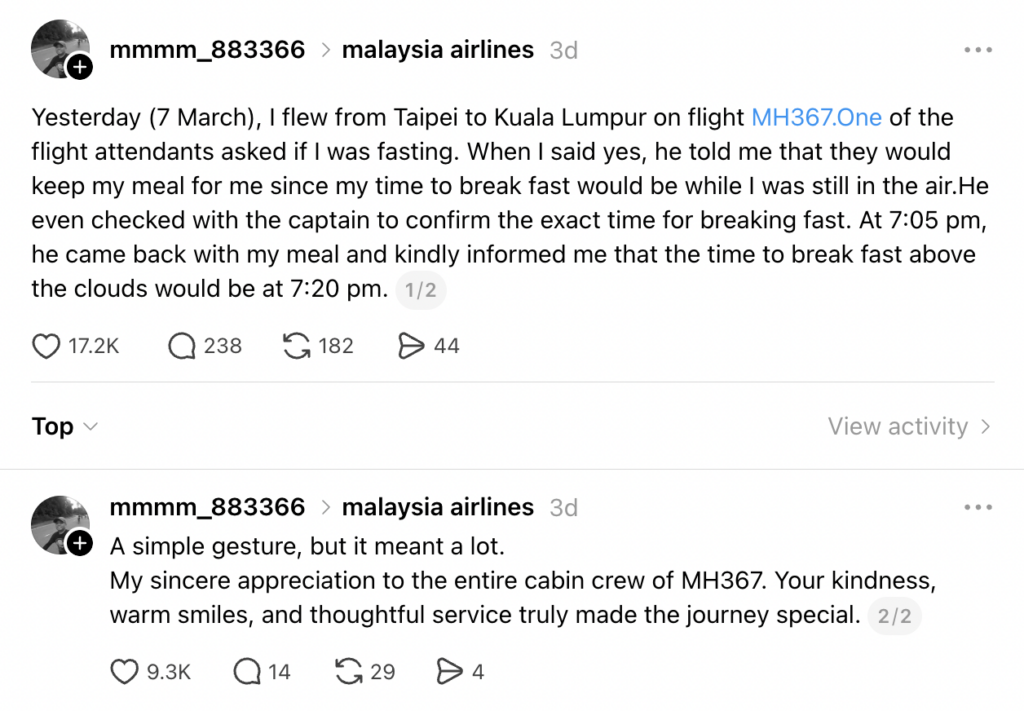The height and width of the screenshot is (711, 1024).
Task: Like the second post with 9.3K likes
Action: pyautogui.click(x=124, y=672)
